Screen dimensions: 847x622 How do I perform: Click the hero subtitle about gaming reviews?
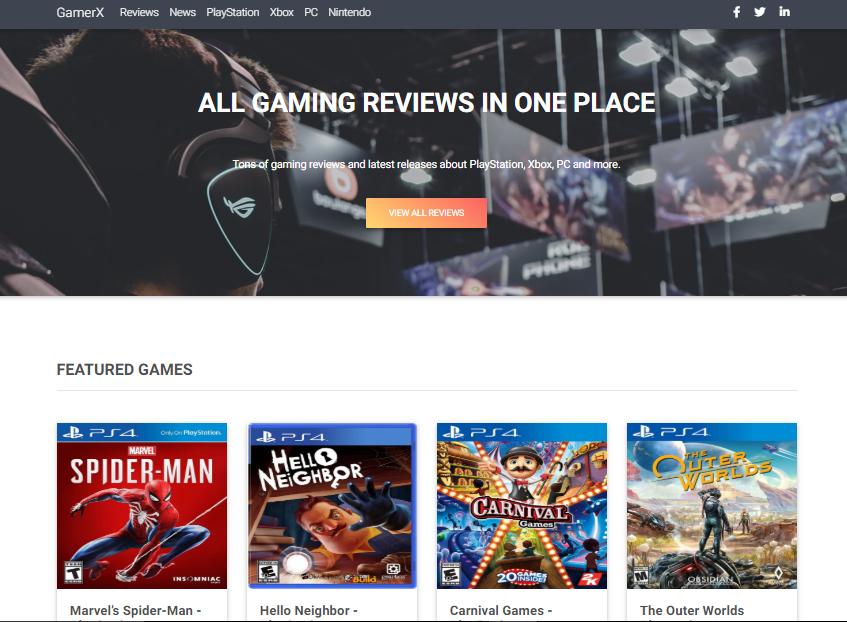point(427,164)
